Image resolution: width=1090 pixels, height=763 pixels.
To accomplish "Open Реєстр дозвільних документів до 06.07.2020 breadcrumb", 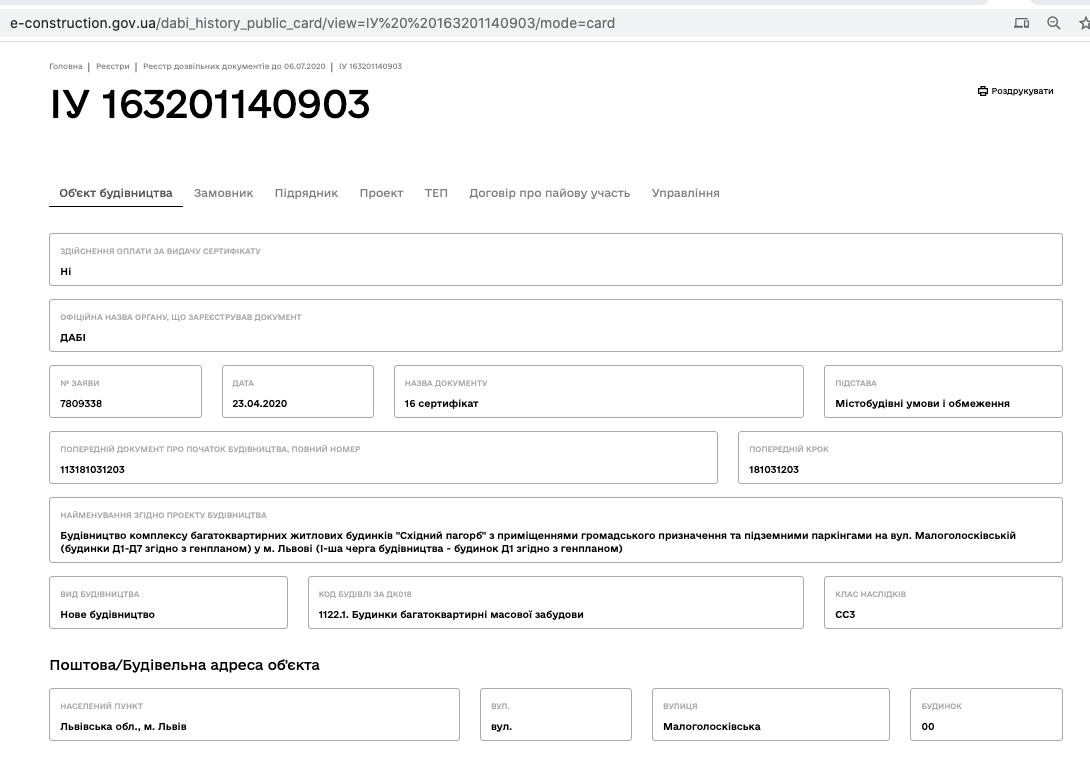I will coord(234,67).
